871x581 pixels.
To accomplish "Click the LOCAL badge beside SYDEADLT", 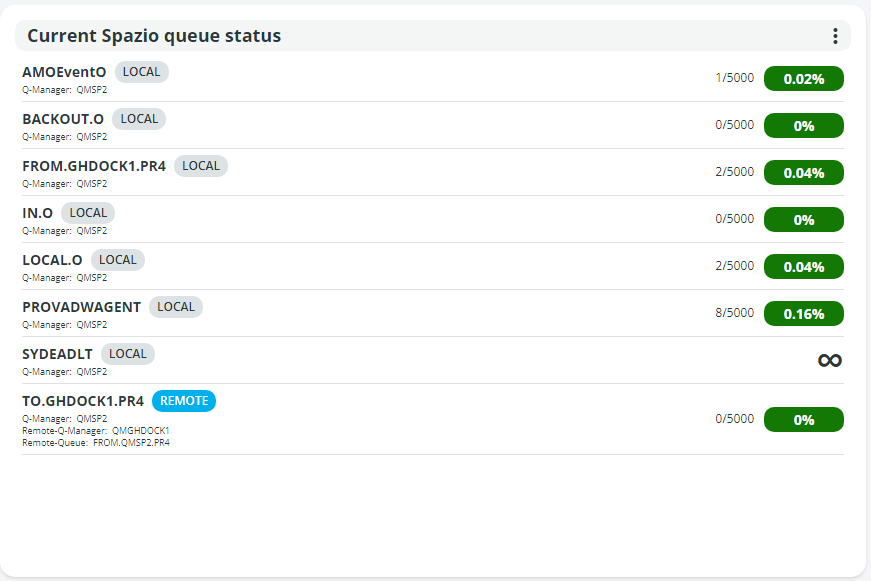I will (128, 354).
